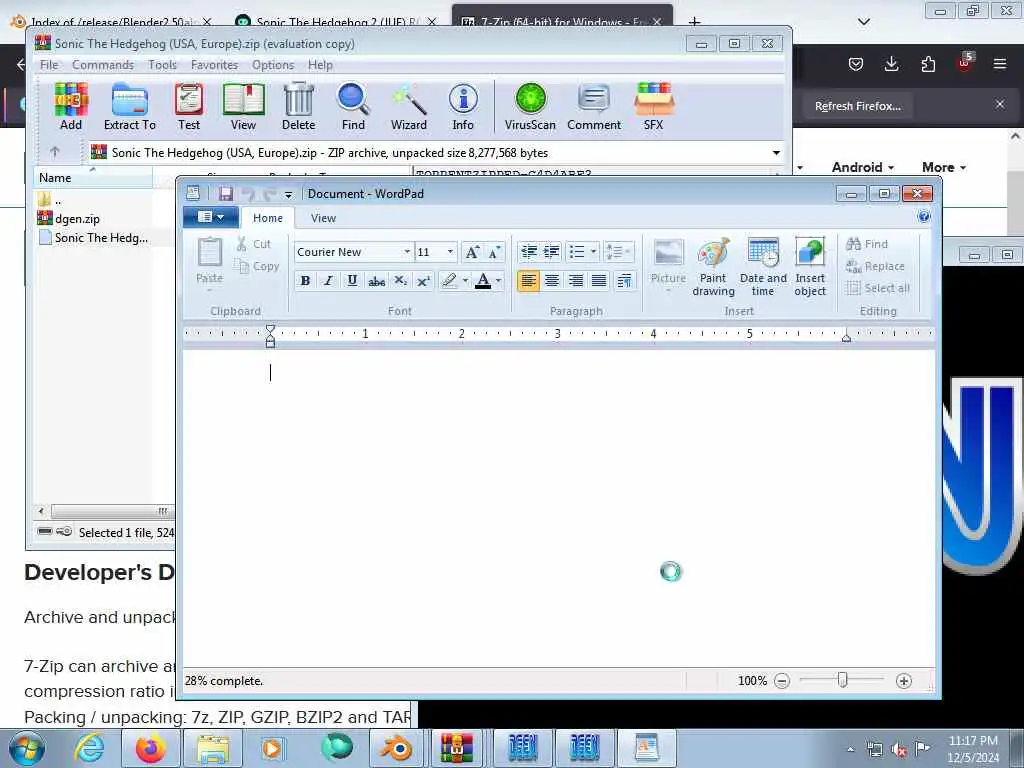Image resolution: width=1024 pixels, height=768 pixels.
Task: Launch the Wizard icon in WinRAR
Action: tap(409, 106)
